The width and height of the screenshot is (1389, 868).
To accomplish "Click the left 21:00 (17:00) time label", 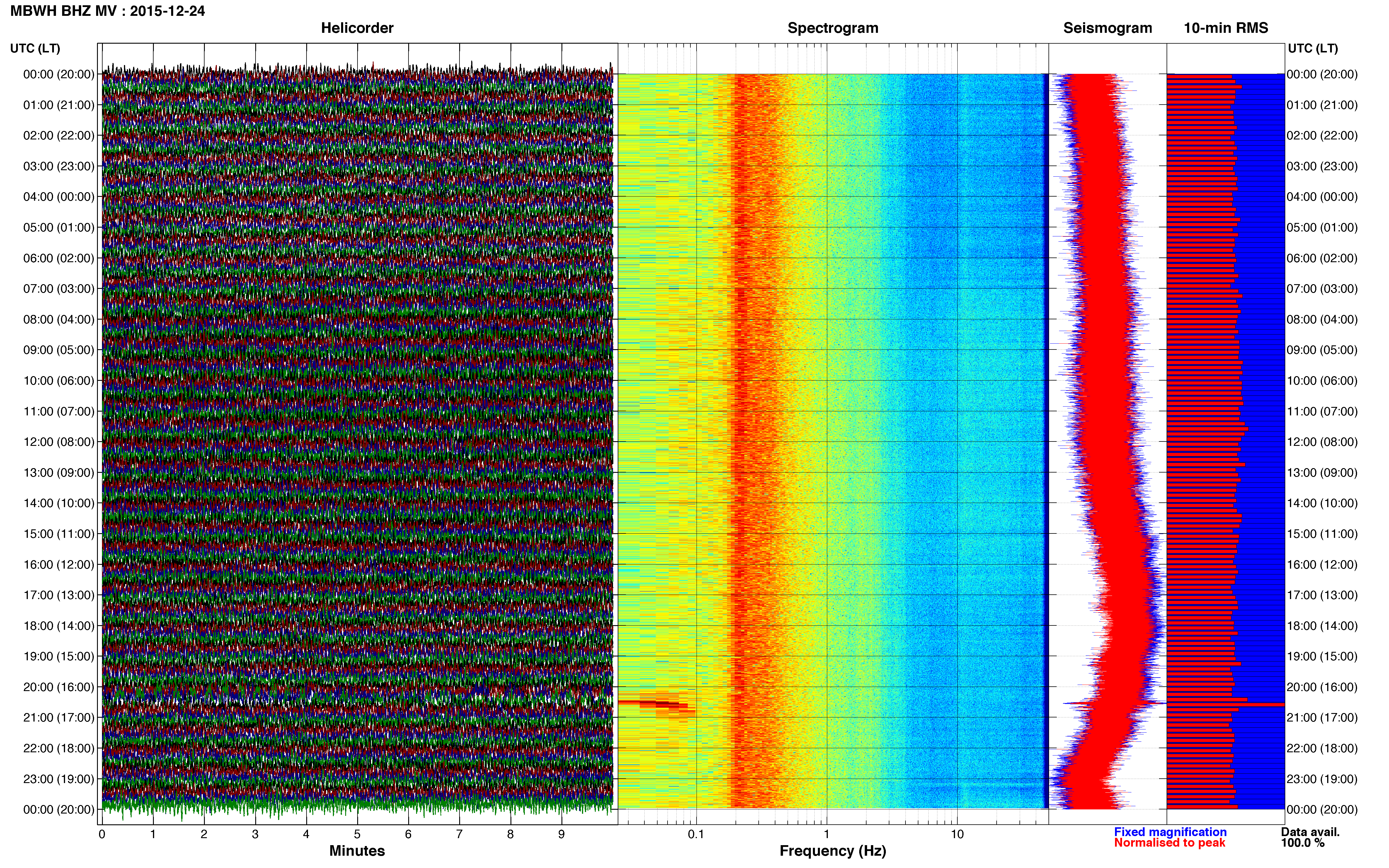I will pyautogui.click(x=59, y=718).
